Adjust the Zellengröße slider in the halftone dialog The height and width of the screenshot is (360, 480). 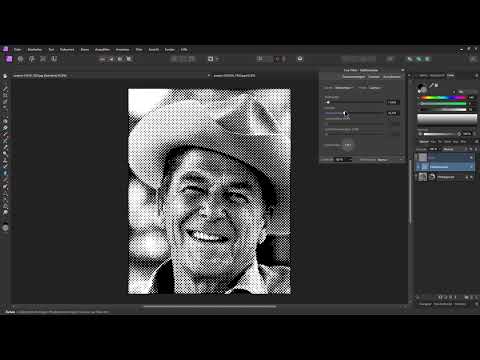(x=354, y=102)
